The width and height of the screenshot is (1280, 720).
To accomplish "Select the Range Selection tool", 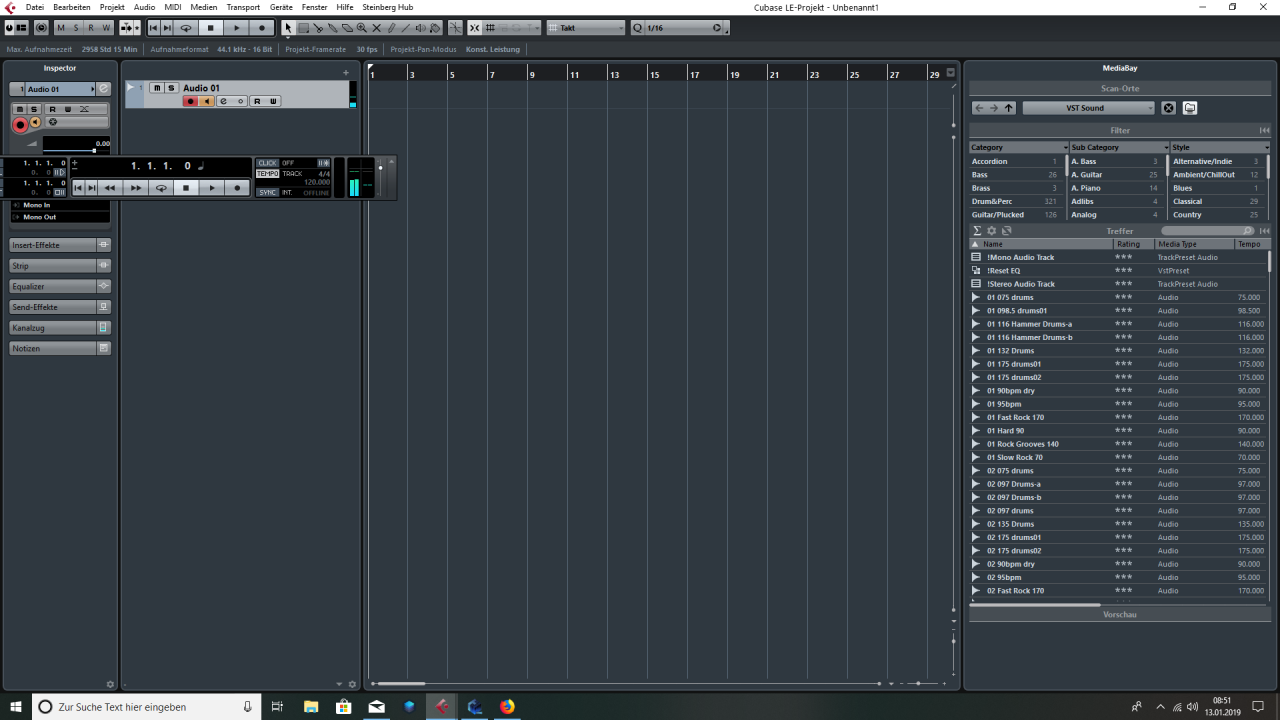I will tap(303, 28).
